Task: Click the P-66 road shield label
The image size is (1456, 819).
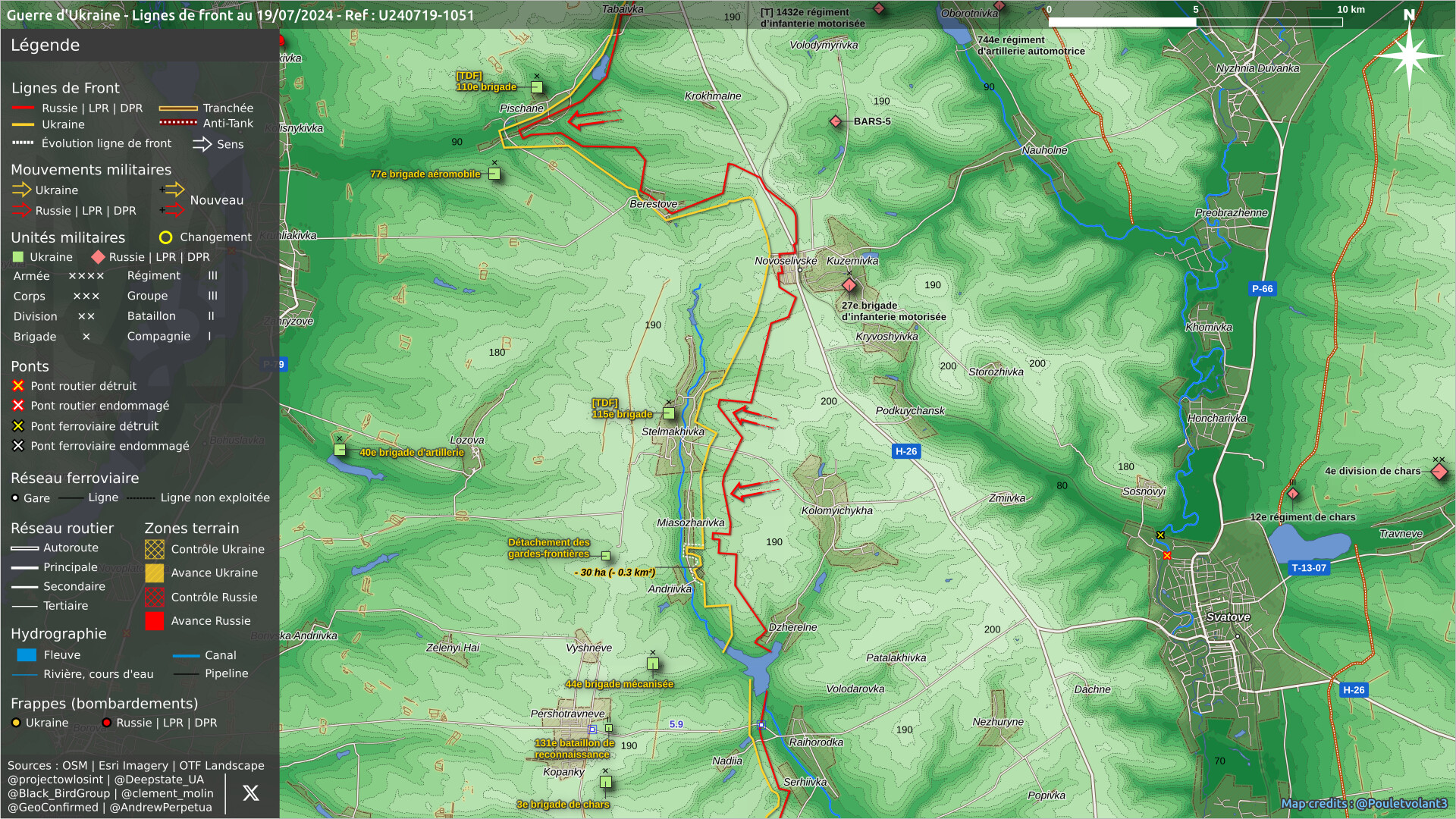Action: point(1263,289)
